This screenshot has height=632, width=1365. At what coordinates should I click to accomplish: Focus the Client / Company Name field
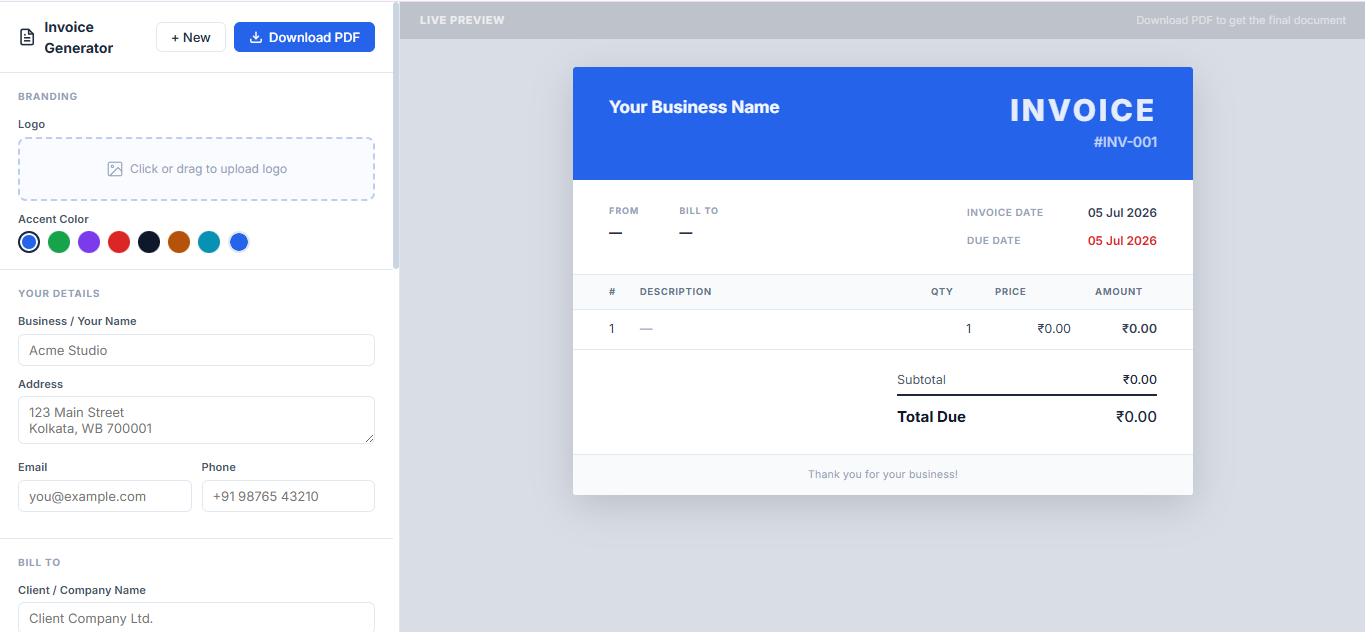tap(196, 617)
